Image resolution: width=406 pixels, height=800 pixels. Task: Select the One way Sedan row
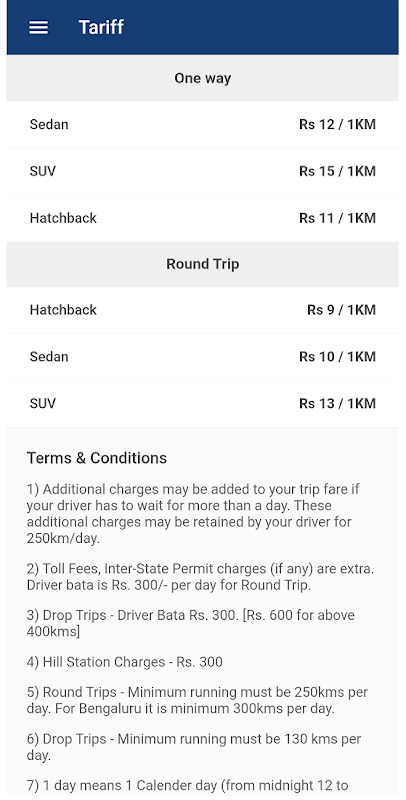202,124
